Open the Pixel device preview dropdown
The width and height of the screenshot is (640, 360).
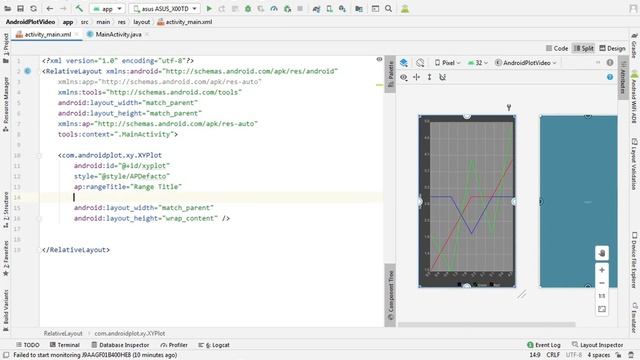[x=447, y=62]
